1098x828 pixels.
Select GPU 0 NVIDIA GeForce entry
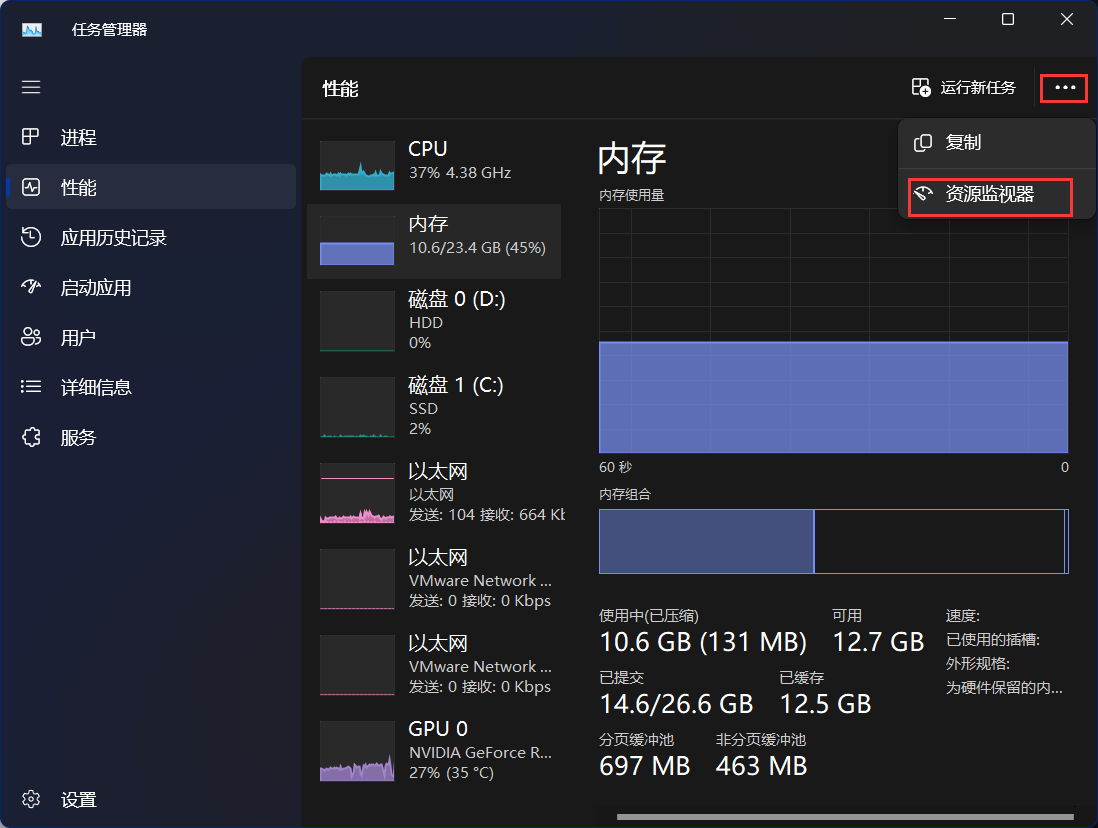coord(357,751)
